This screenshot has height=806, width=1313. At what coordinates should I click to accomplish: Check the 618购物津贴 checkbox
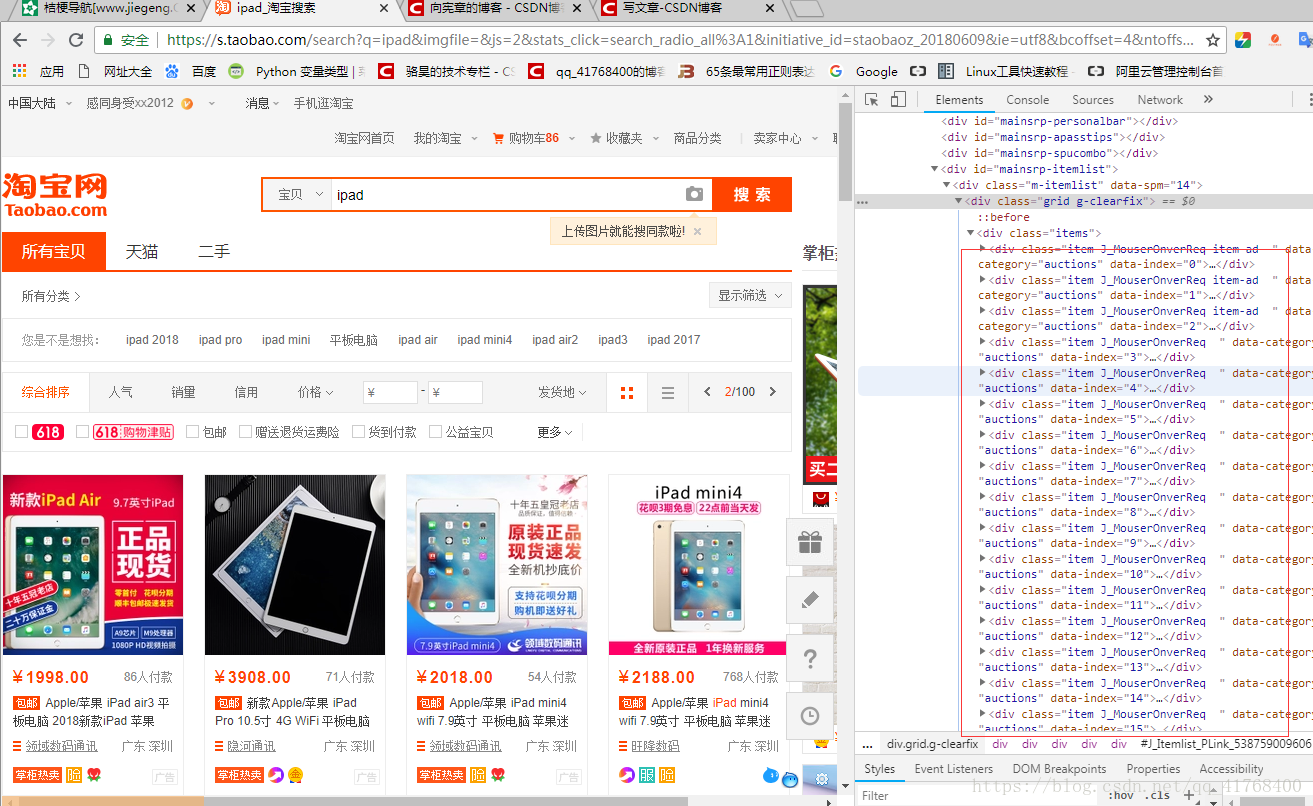(x=83, y=432)
